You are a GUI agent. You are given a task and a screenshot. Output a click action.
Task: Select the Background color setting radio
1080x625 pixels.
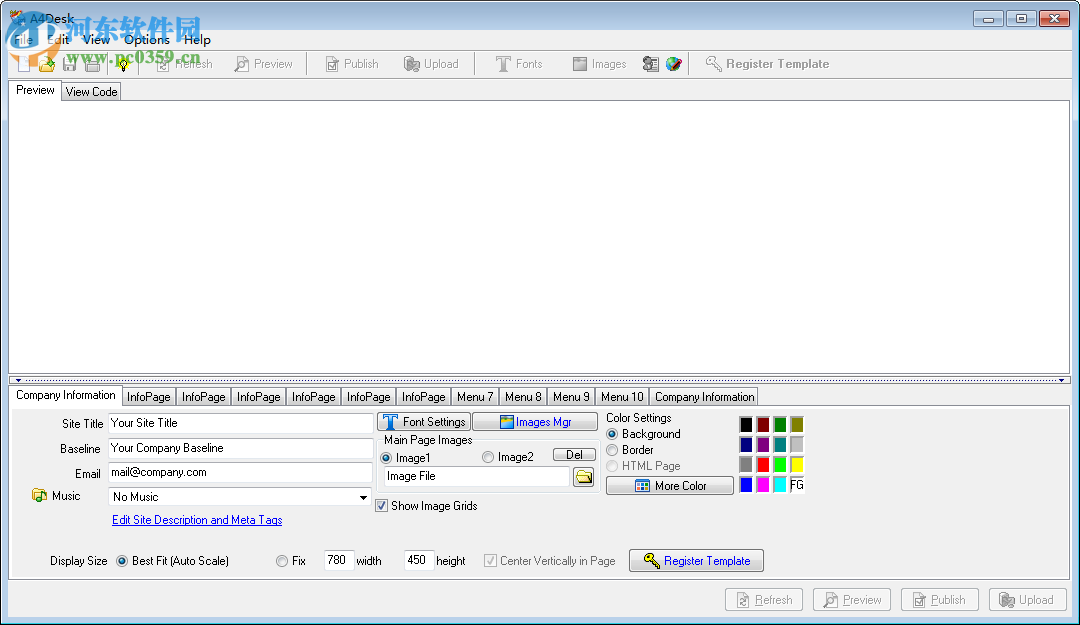click(612, 434)
